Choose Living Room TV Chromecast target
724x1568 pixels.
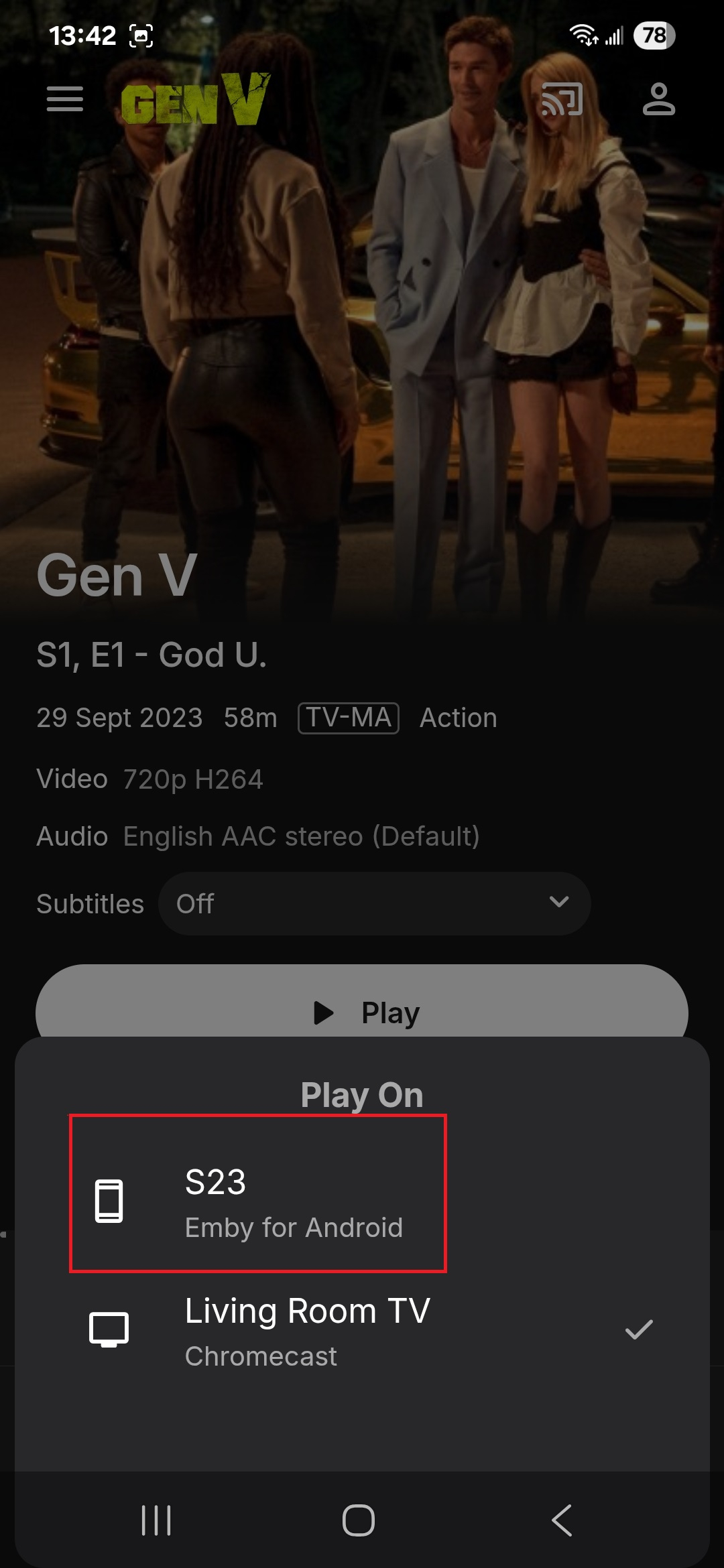(x=362, y=1330)
